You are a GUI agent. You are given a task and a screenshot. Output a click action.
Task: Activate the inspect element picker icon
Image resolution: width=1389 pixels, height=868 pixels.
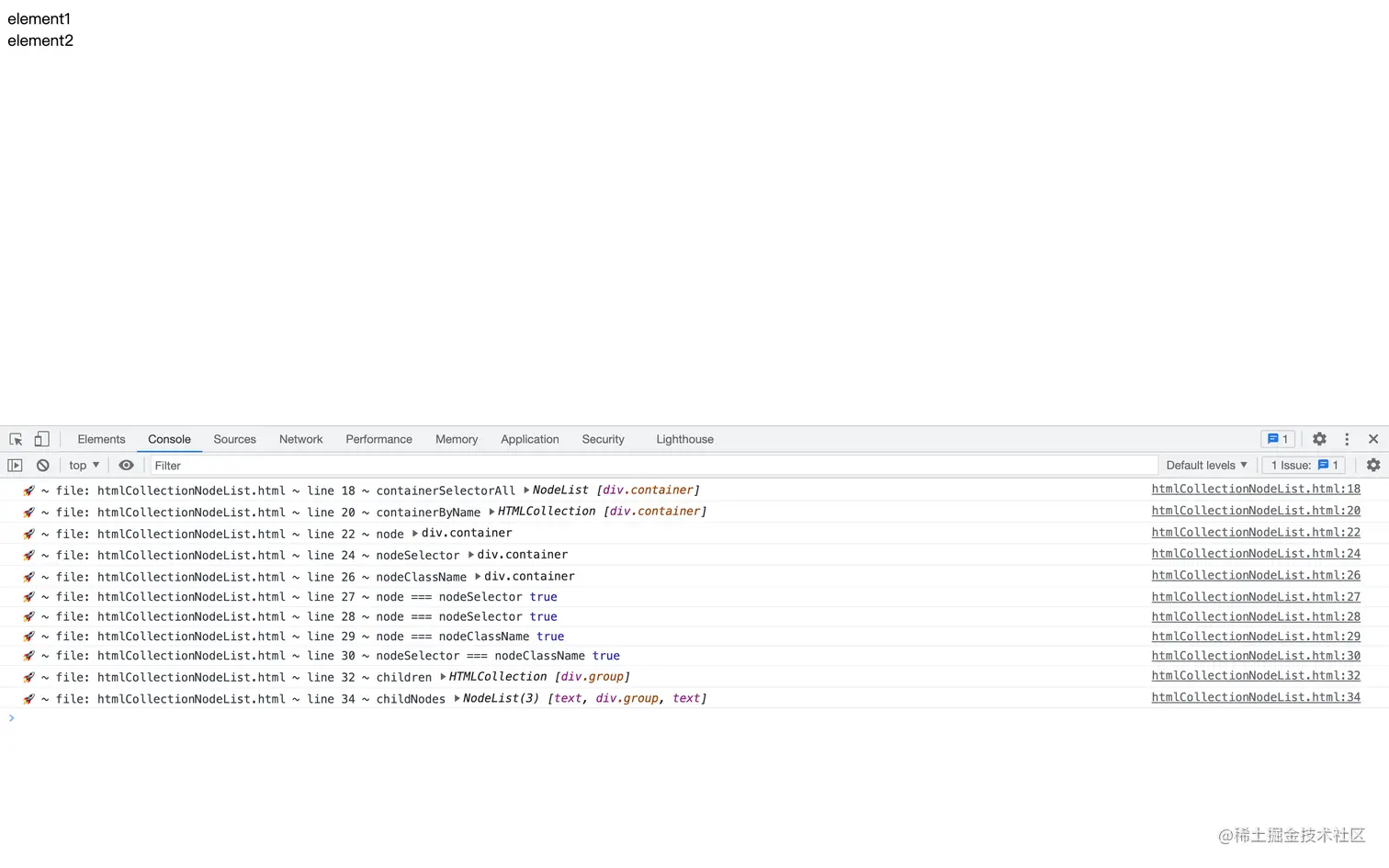point(16,439)
